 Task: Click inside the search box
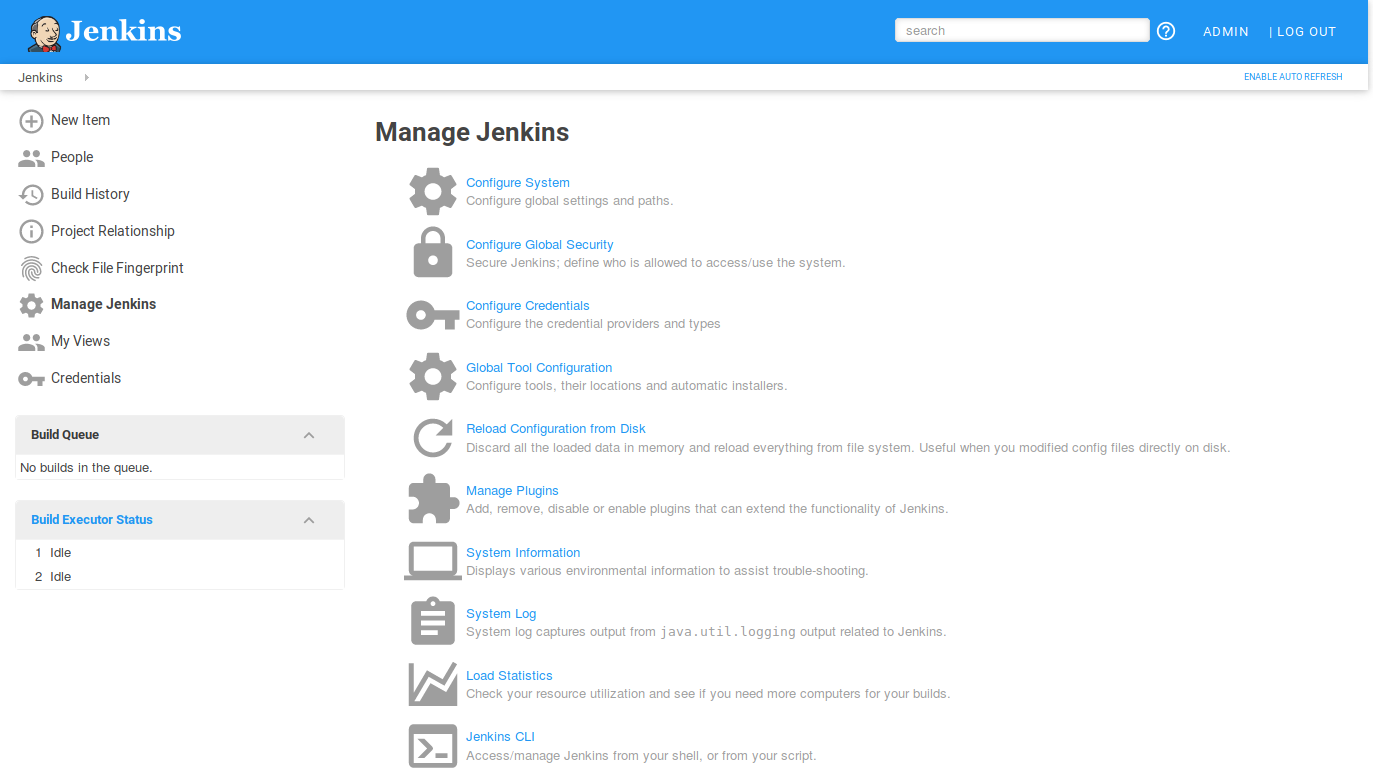point(1021,29)
